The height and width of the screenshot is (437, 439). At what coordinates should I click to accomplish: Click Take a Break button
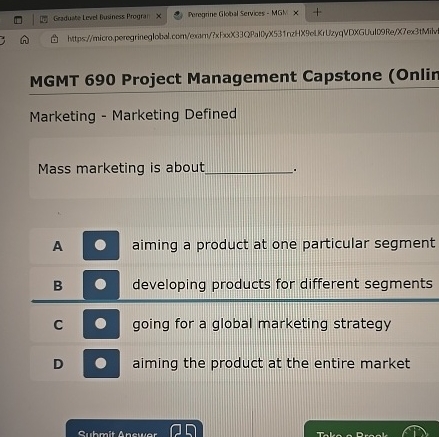(x=371, y=430)
